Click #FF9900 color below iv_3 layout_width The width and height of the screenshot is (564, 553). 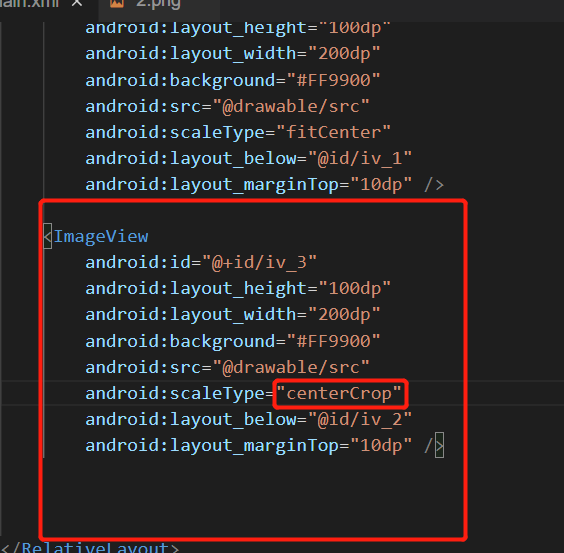(333, 341)
